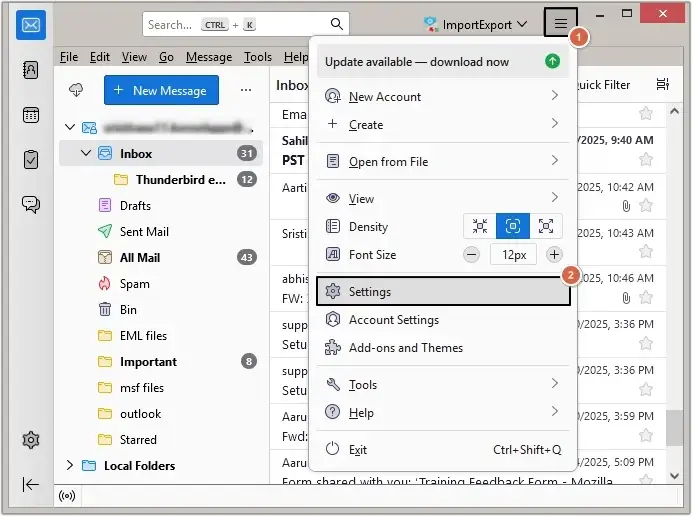Select the Spam folder
This screenshot has width=693, height=517.
click(x=161, y=284)
